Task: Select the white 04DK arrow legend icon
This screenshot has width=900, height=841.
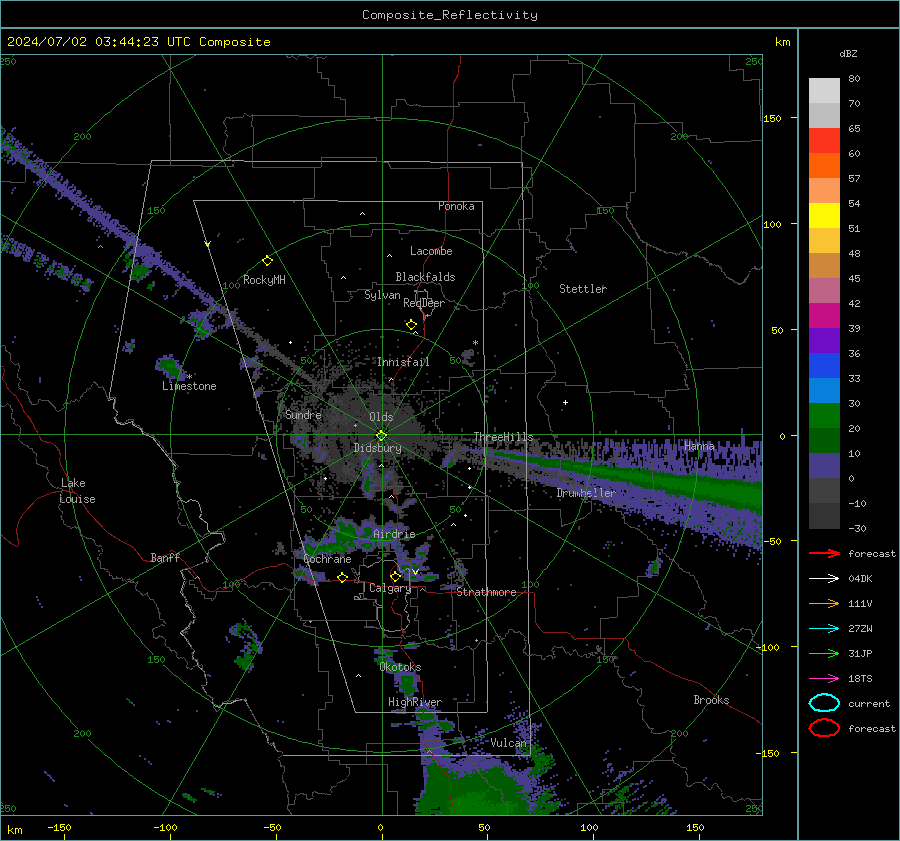Action: tap(824, 578)
